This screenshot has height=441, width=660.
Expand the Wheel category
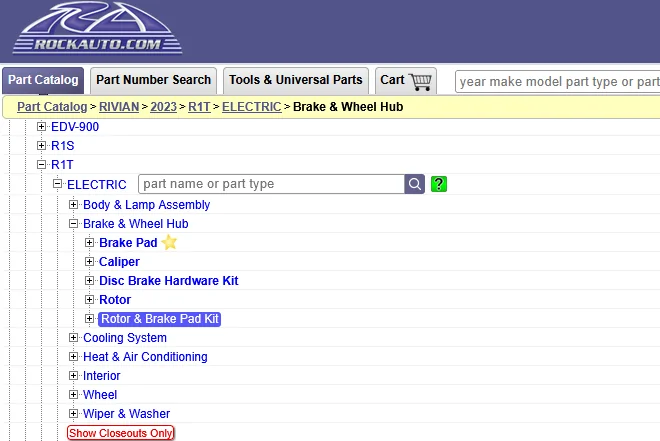(73, 394)
